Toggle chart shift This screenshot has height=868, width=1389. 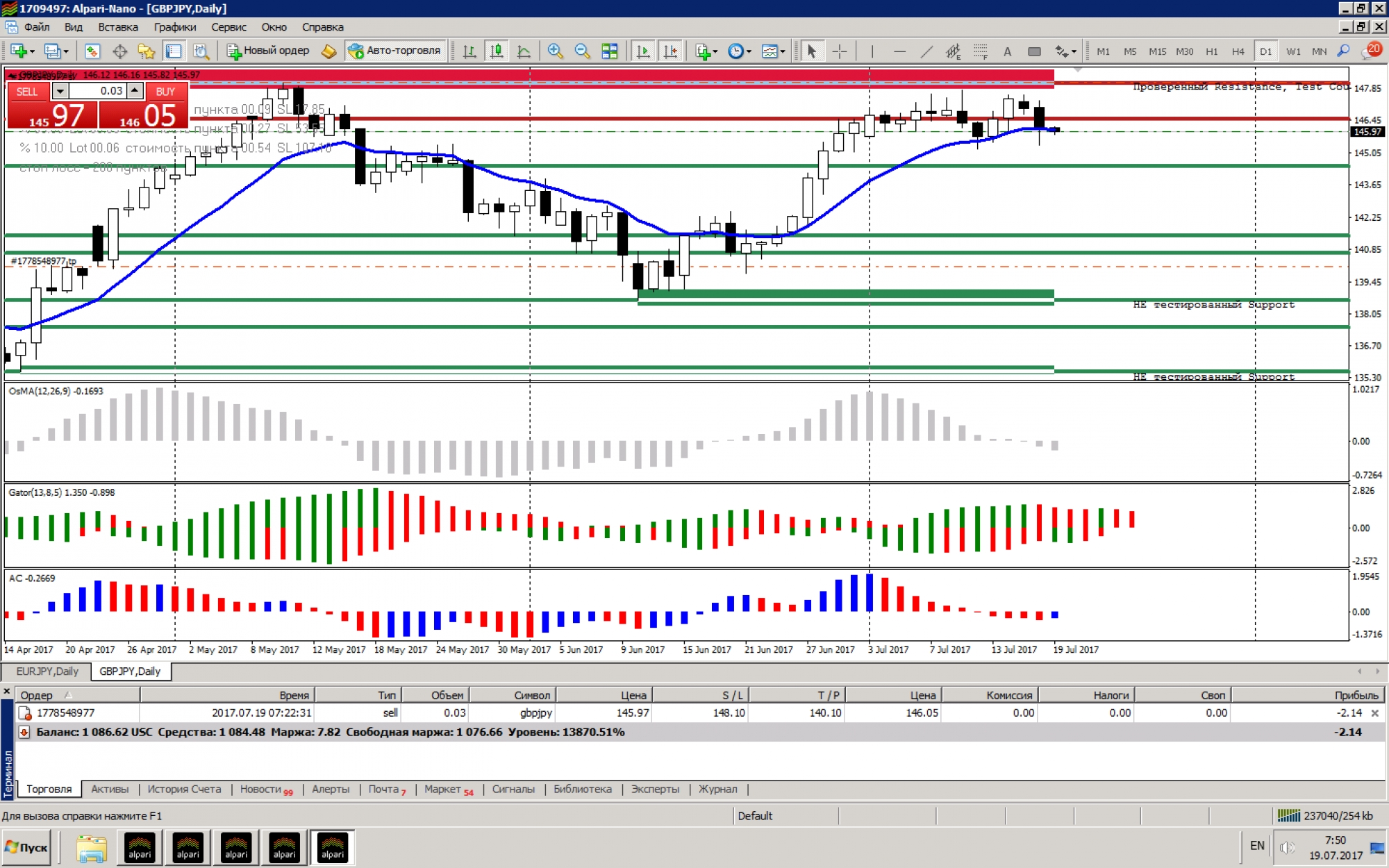coord(670,51)
